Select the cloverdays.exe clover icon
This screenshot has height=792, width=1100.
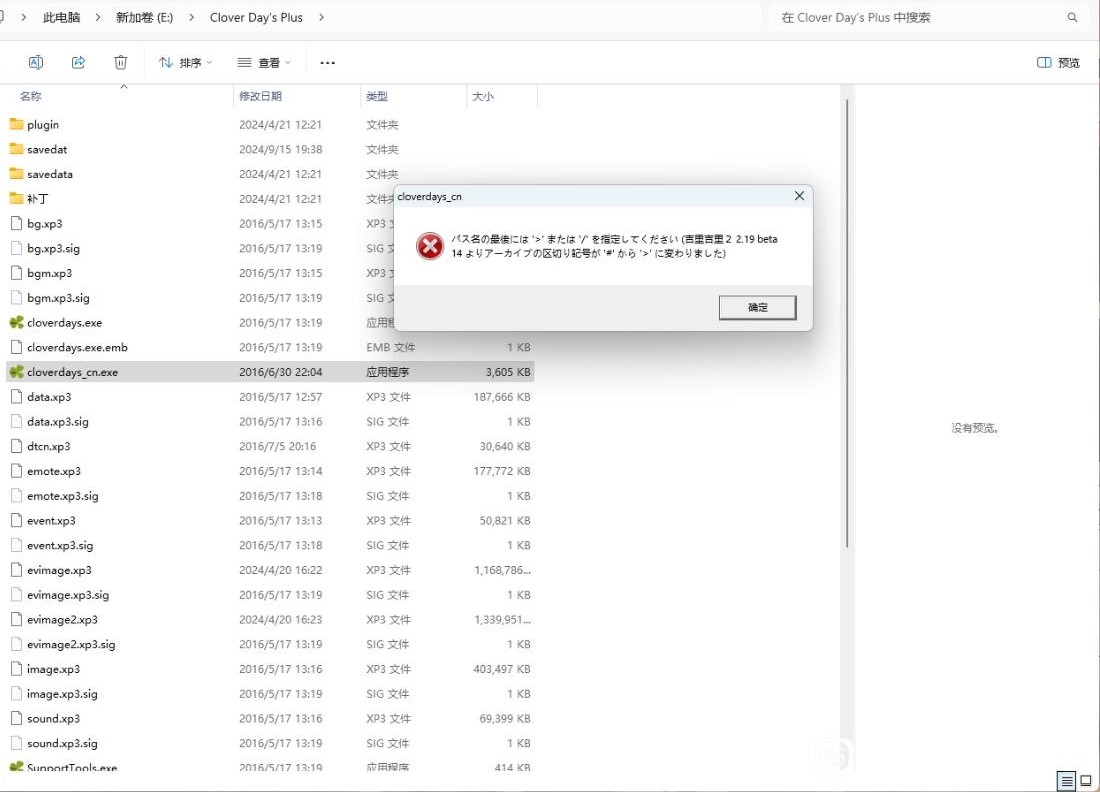pos(16,322)
